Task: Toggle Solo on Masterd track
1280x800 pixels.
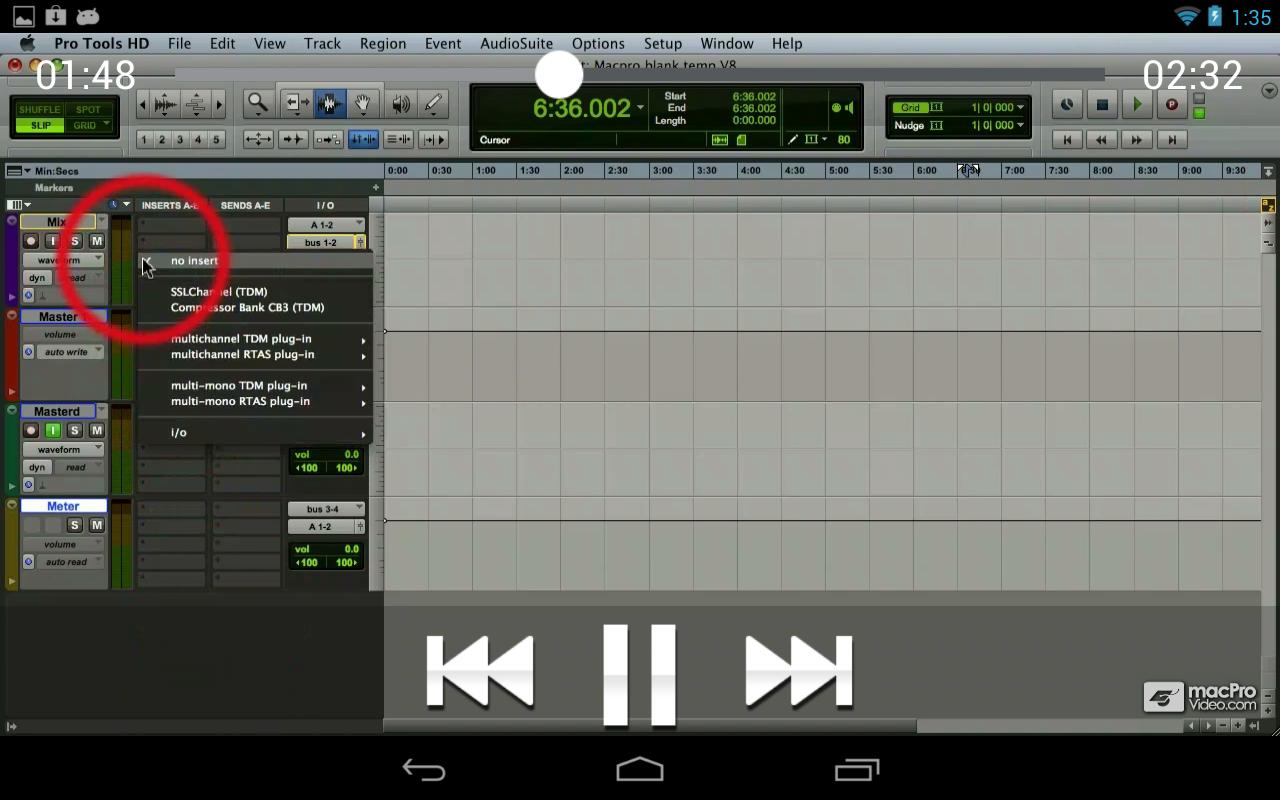Action: 74,430
